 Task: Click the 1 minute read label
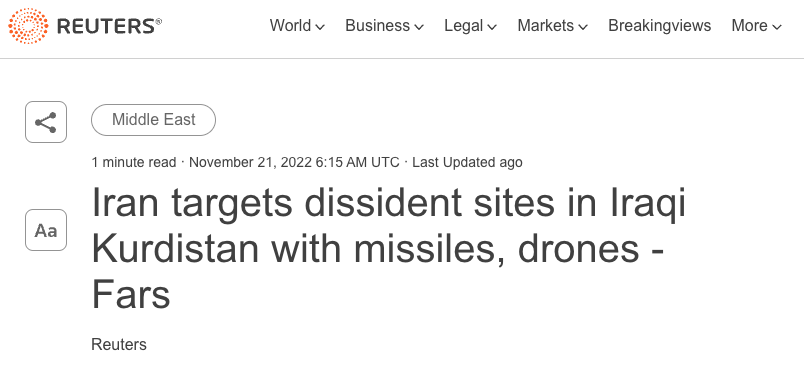134,163
